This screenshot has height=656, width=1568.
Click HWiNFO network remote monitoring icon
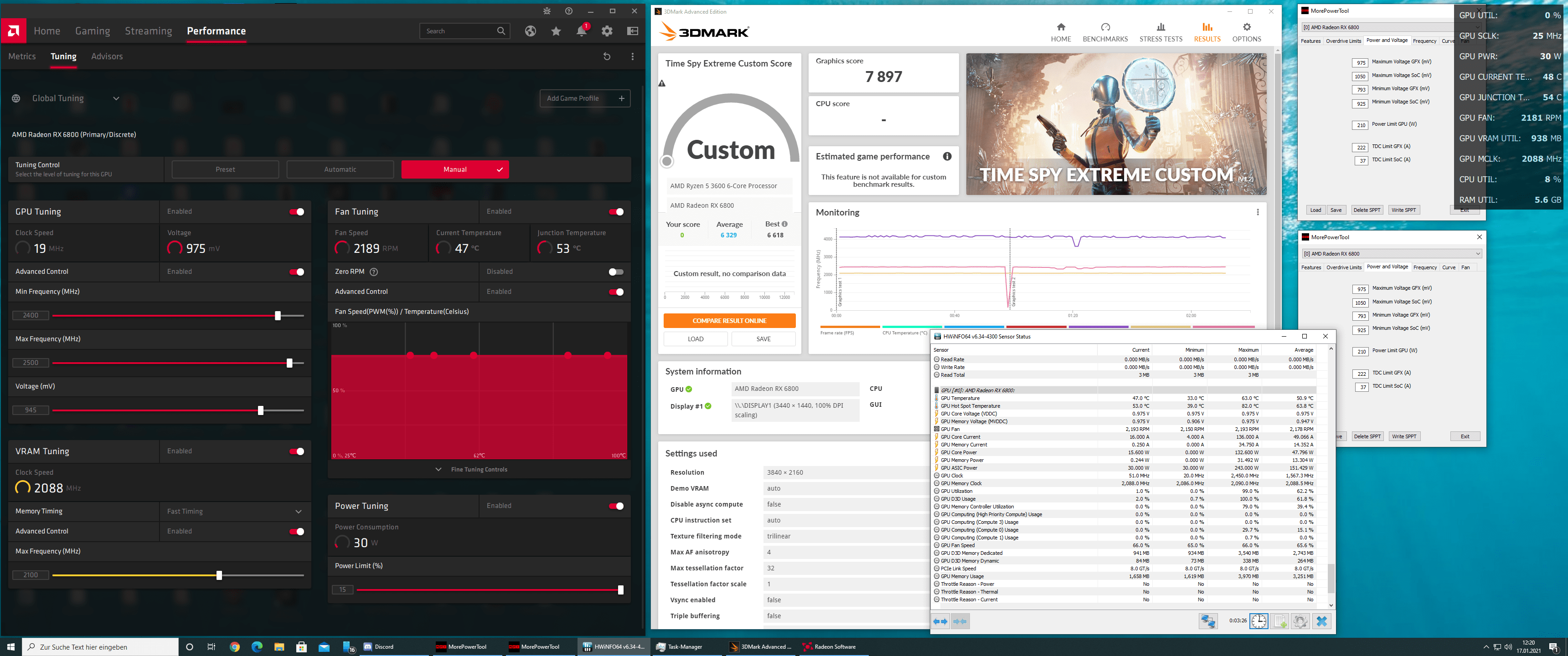click(x=1207, y=621)
